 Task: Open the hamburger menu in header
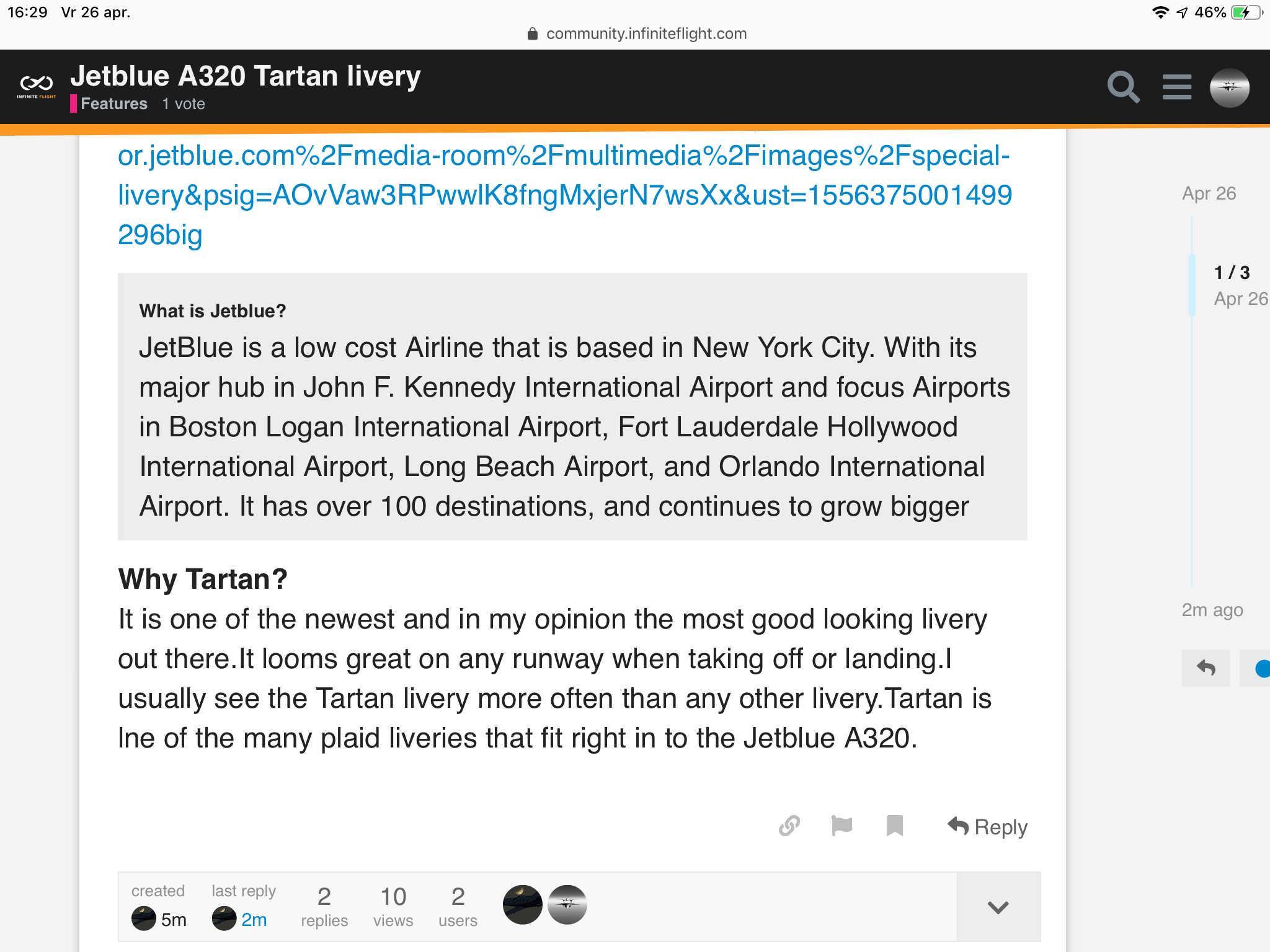tap(1176, 87)
